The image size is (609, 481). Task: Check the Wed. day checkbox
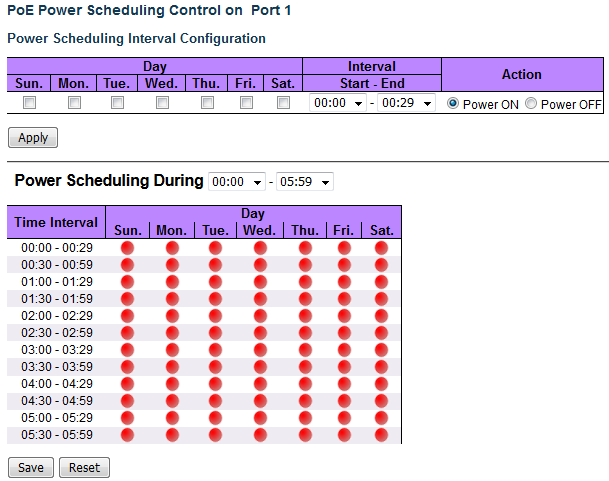(162, 103)
